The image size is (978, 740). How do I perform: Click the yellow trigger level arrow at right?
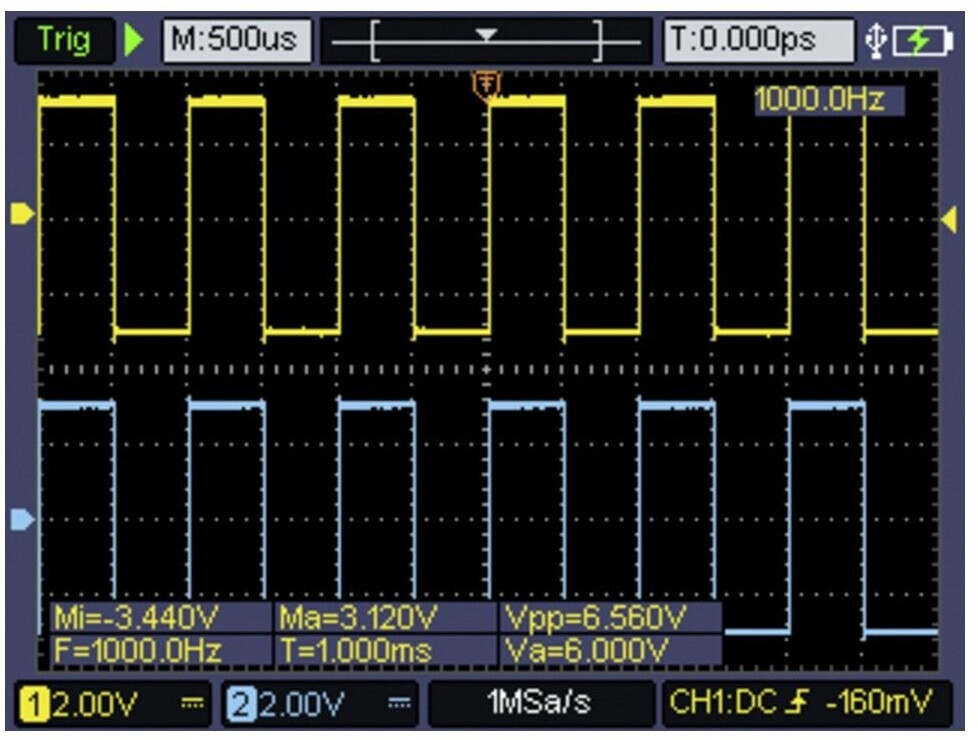coord(949,221)
